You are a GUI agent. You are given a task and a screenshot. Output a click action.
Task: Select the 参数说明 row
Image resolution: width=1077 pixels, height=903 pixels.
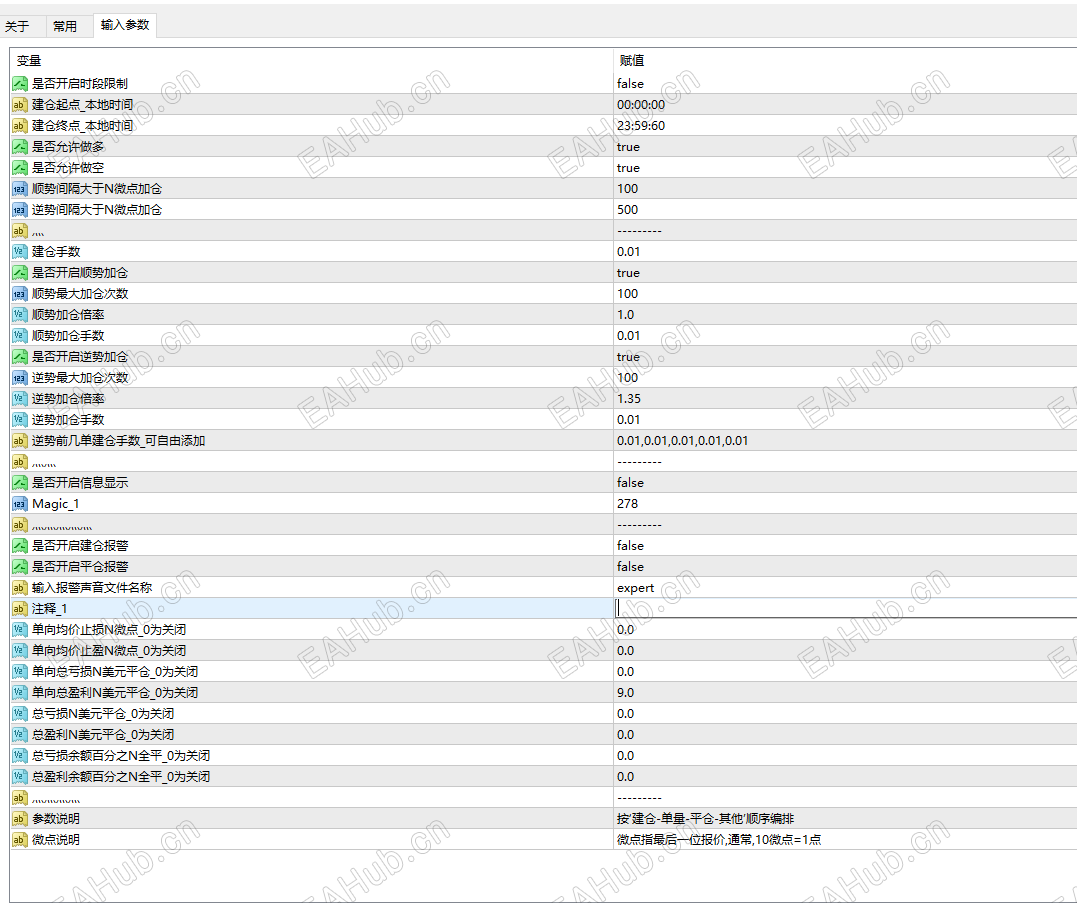543,819
